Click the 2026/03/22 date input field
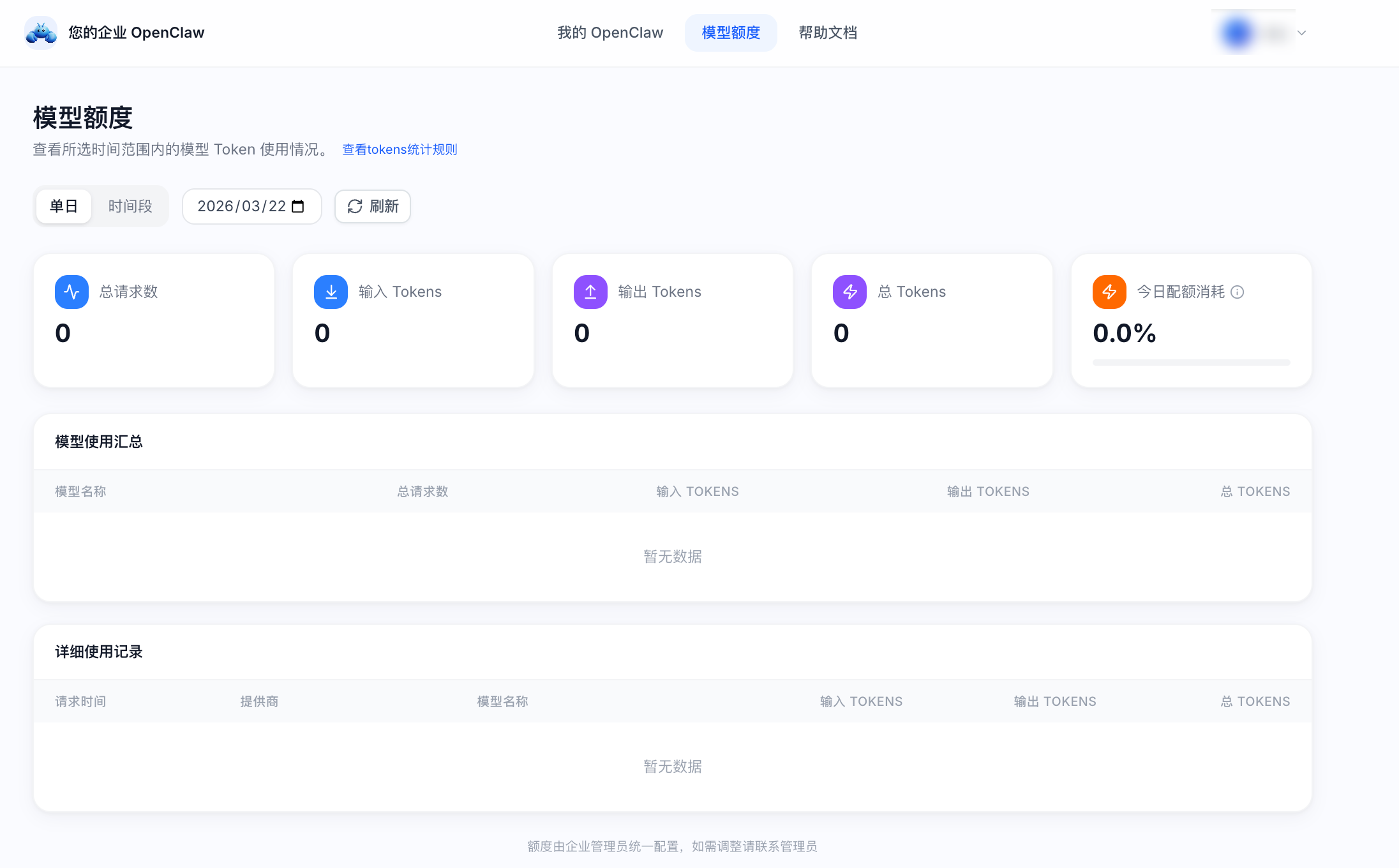Screen dimensions: 1399x868 [x=241, y=206]
